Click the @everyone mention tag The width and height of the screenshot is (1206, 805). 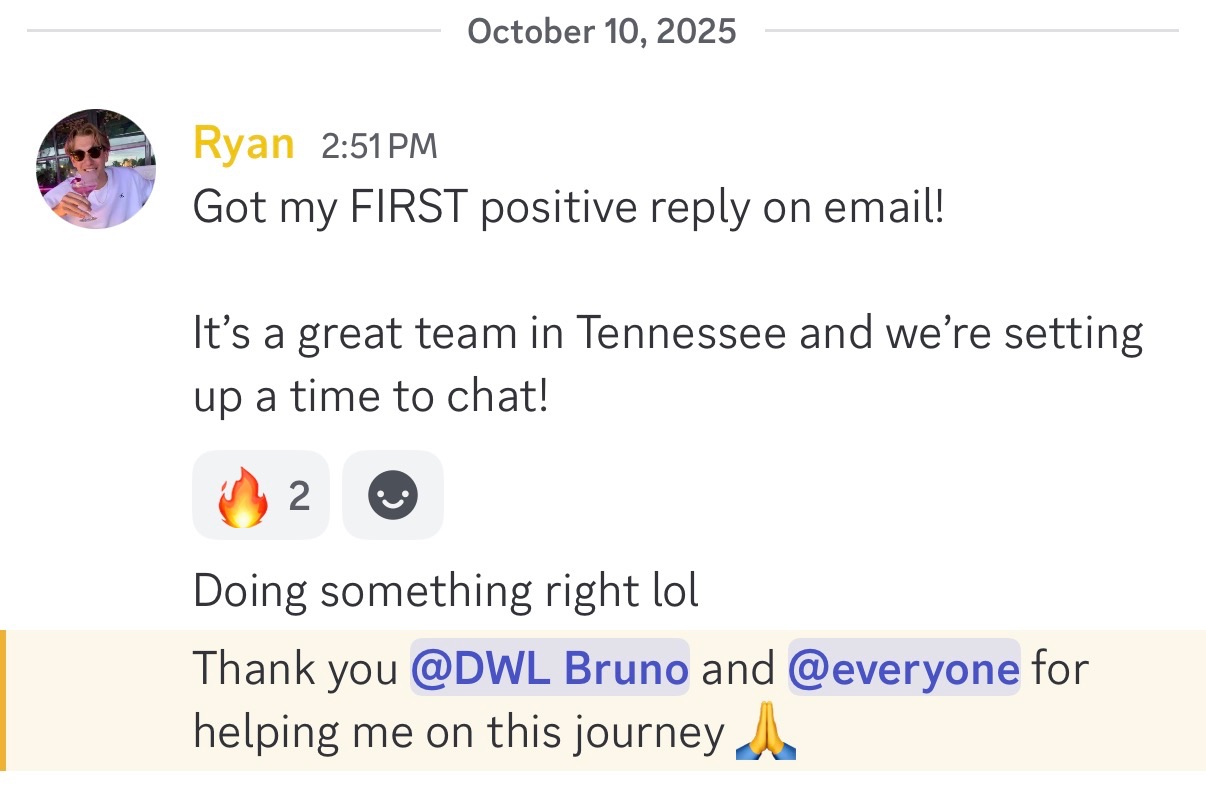[x=904, y=667]
